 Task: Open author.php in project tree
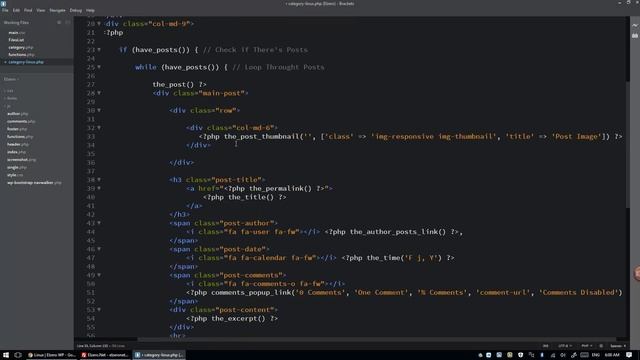18,114
